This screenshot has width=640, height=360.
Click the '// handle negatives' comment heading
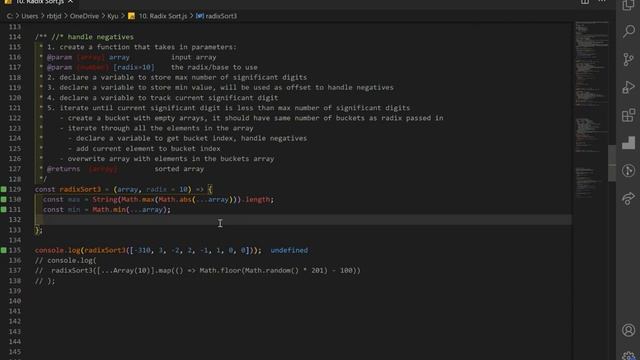[x=93, y=37]
